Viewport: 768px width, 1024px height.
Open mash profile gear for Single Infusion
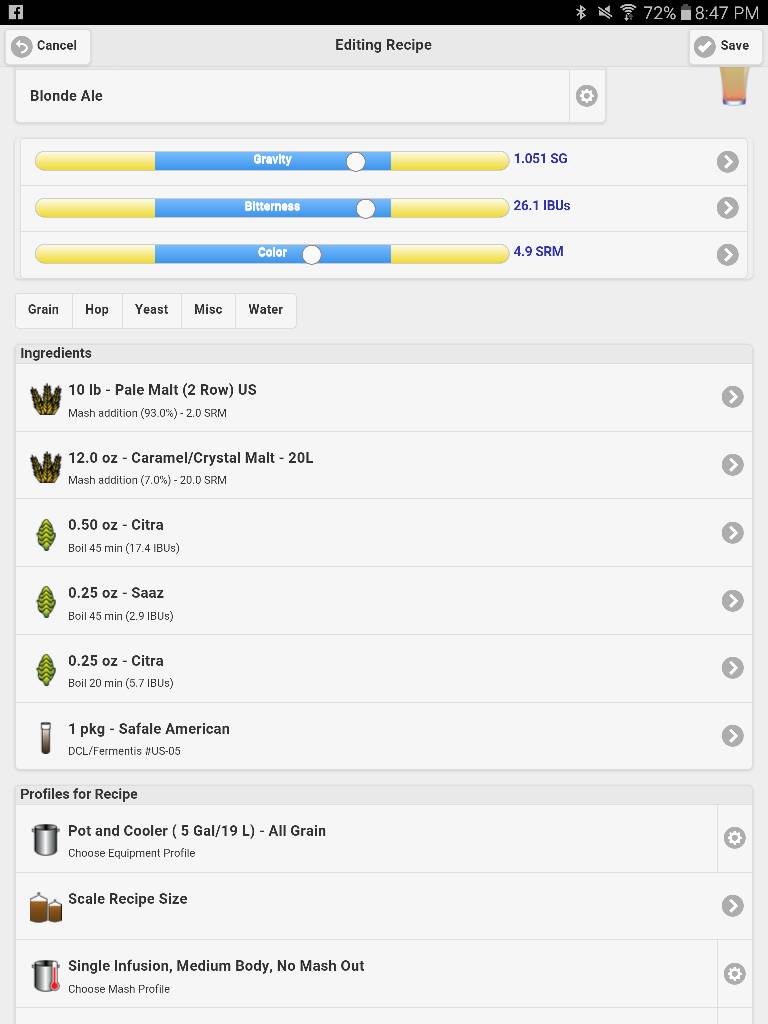pyautogui.click(x=735, y=974)
